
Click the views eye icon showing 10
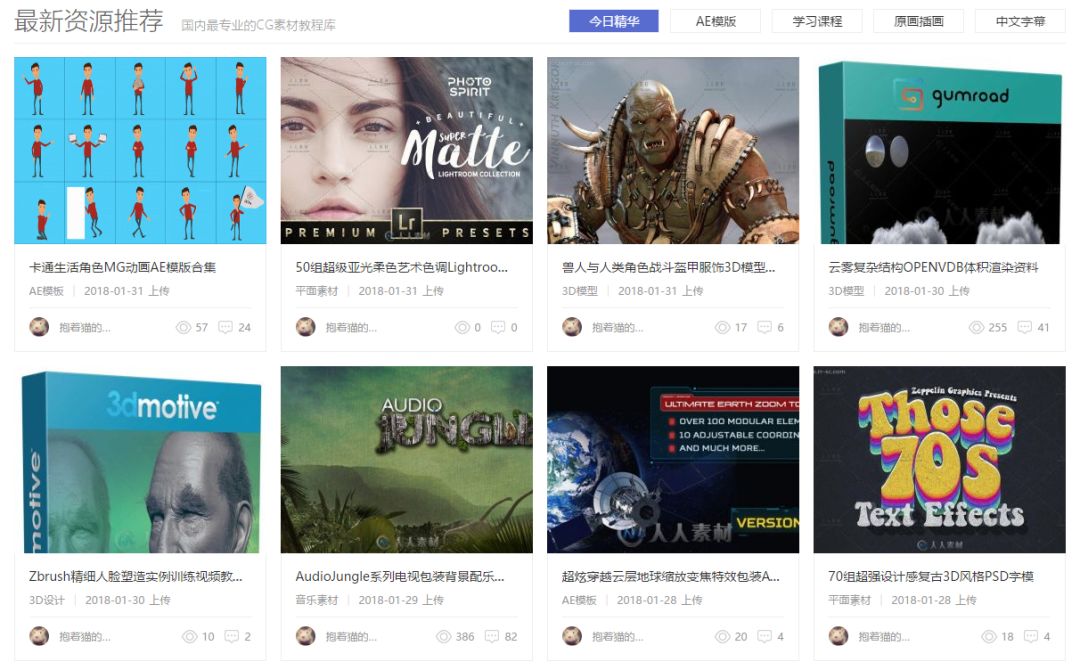pyautogui.click(x=189, y=637)
